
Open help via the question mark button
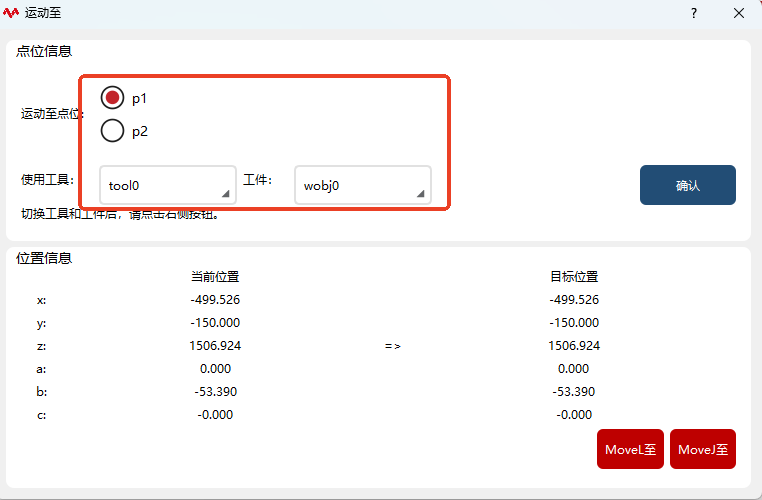[x=694, y=13]
